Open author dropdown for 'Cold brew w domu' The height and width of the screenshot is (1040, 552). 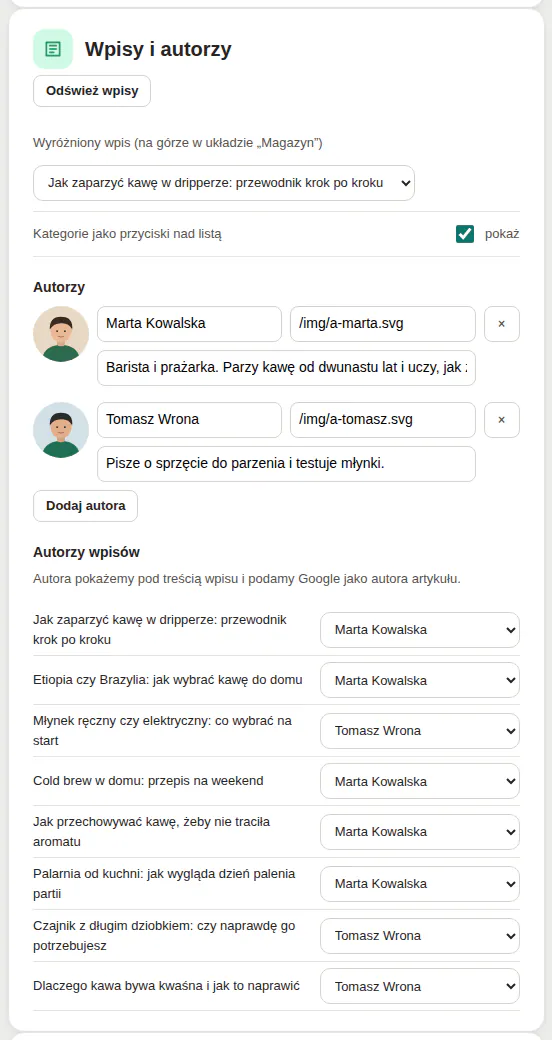420,781
